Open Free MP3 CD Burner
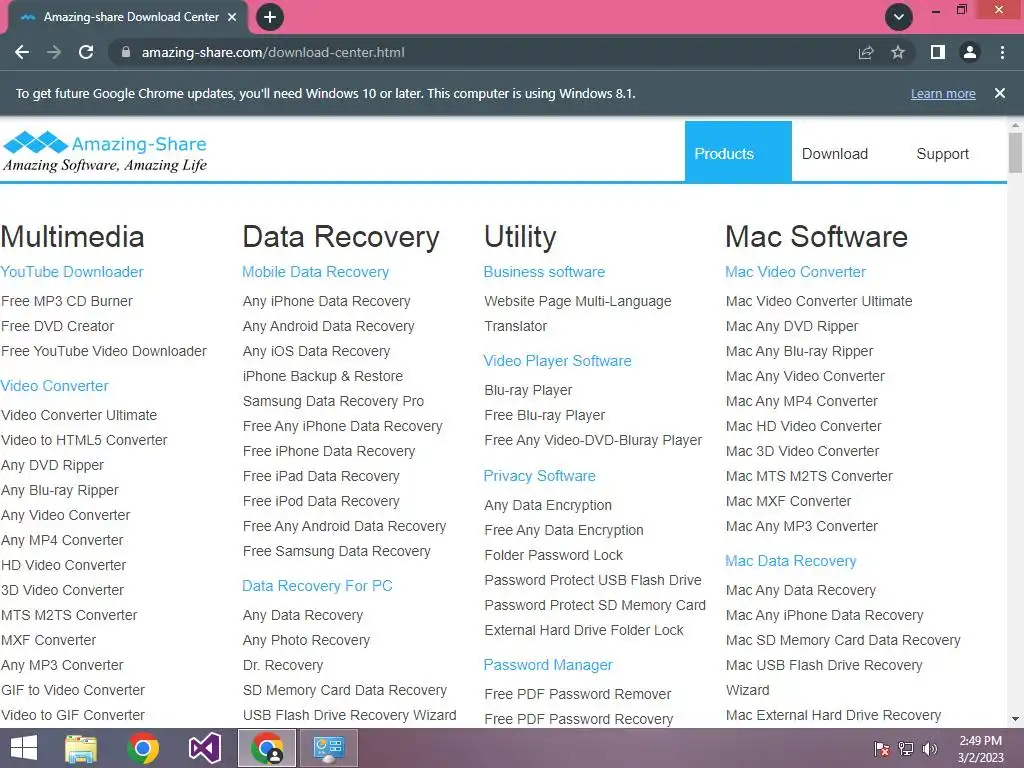 [67, 301]
